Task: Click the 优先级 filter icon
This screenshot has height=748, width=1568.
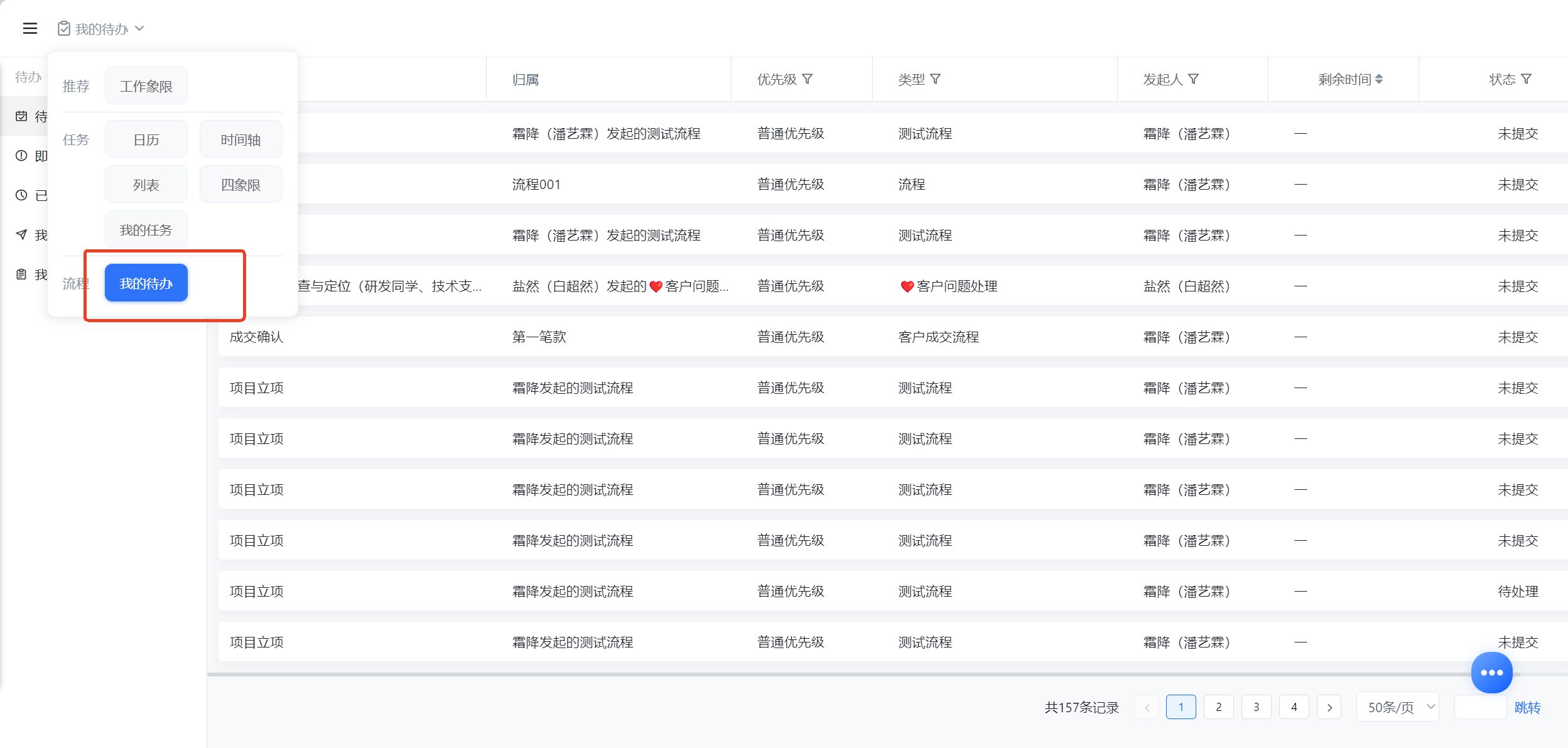Action: pyautogui.click(x=808, y=79)
